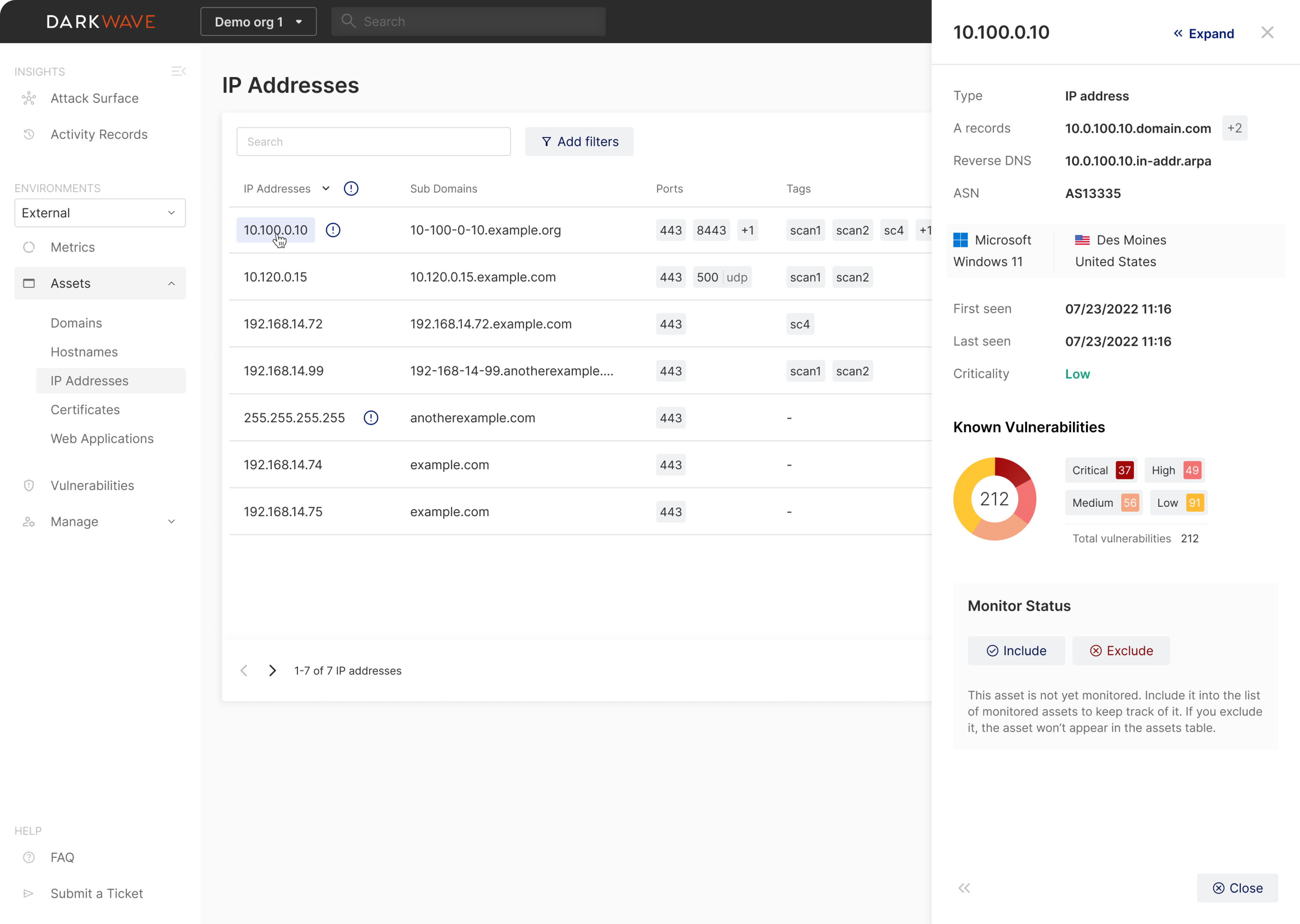Exclude the asset from monitoring

click(1120, 650)
